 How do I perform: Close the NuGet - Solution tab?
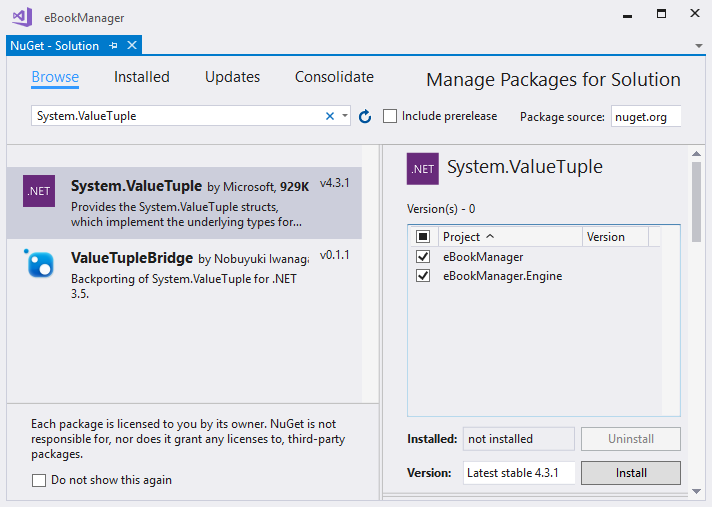click(132, 45)
